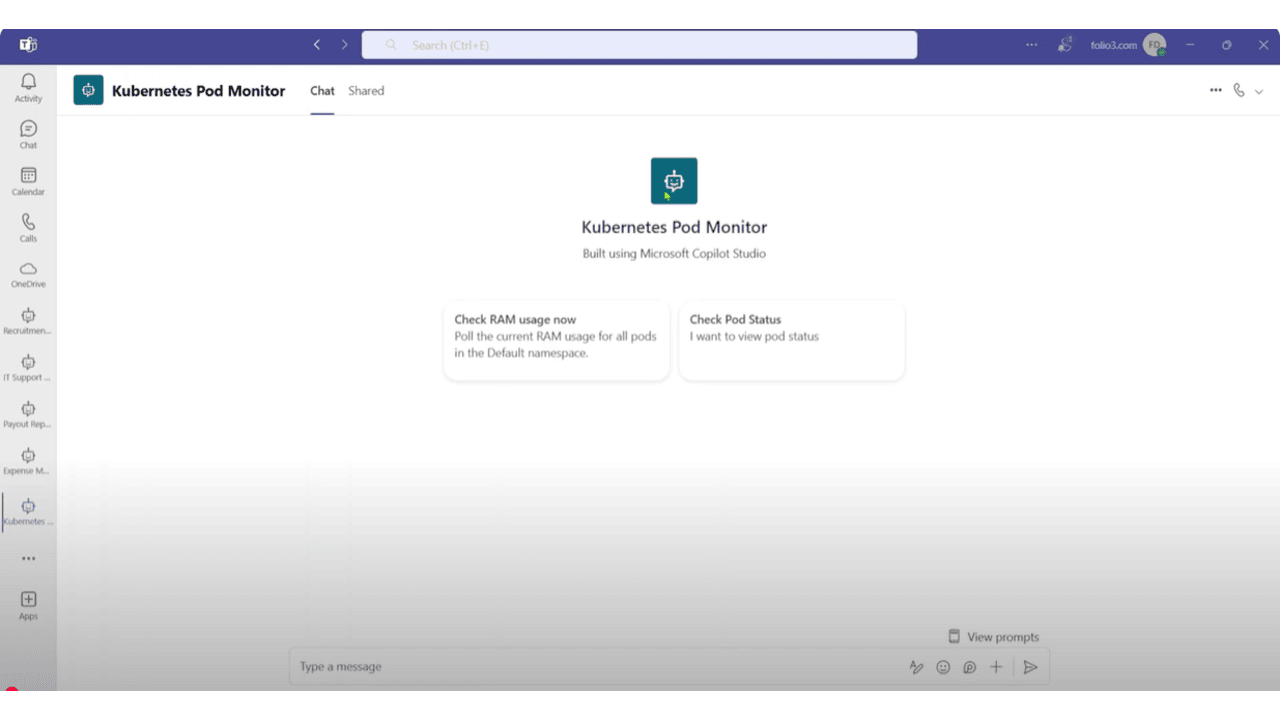Switch to the Shared tab
Image resolution: width=1280 pixels, height=720 pixels.
click(366, 91)
